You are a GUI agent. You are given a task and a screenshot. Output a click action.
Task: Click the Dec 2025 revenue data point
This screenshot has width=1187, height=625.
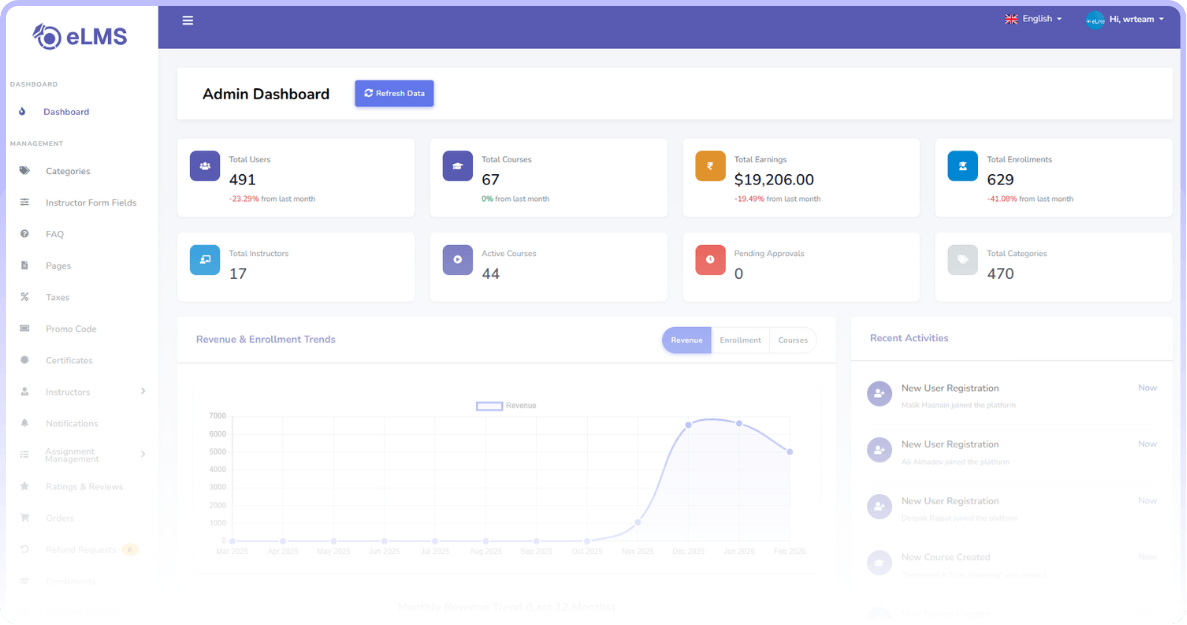tap(688, 425)
